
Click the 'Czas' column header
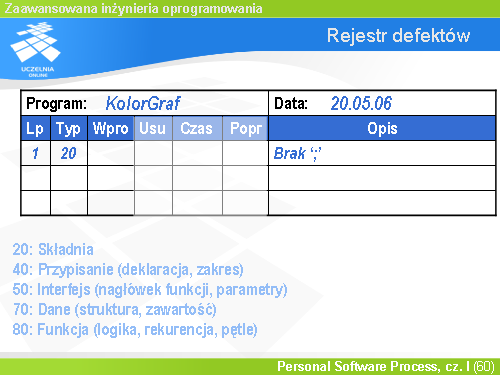pyautogui.click(x=197, y=128)
